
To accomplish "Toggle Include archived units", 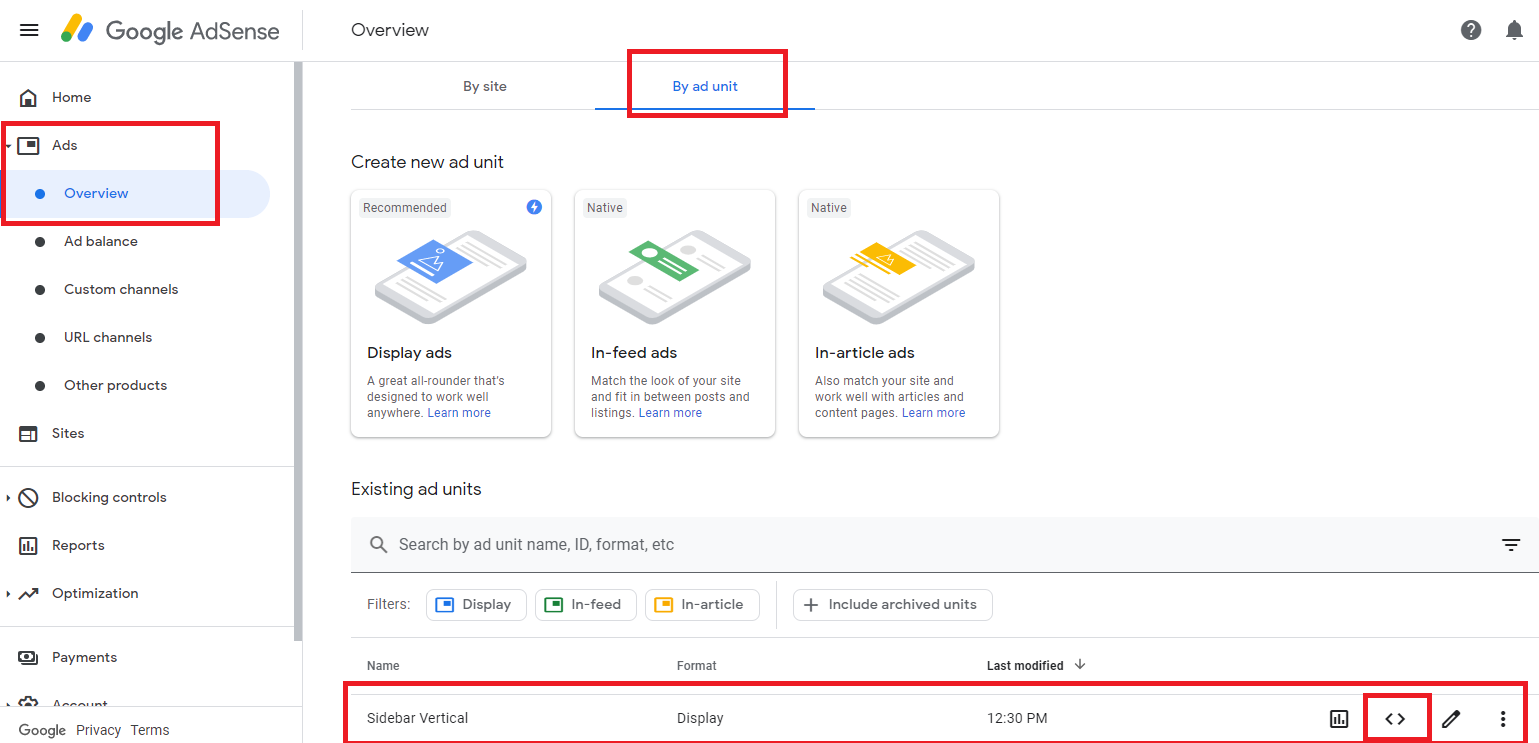I will pyautogui.click(x=892, y=604).
